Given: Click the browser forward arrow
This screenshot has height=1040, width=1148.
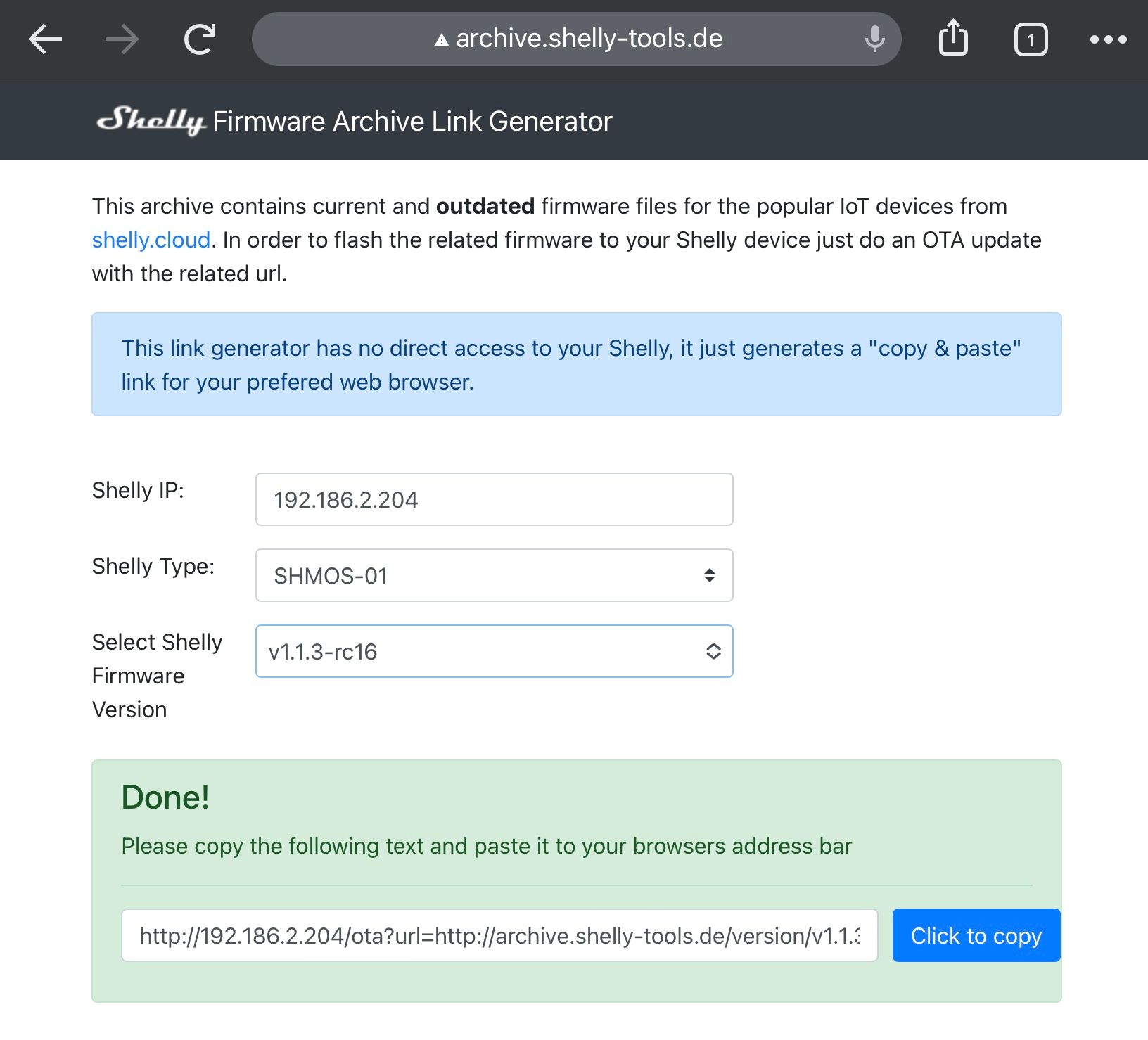Looking at the screenshot, I should click(122, 39).
